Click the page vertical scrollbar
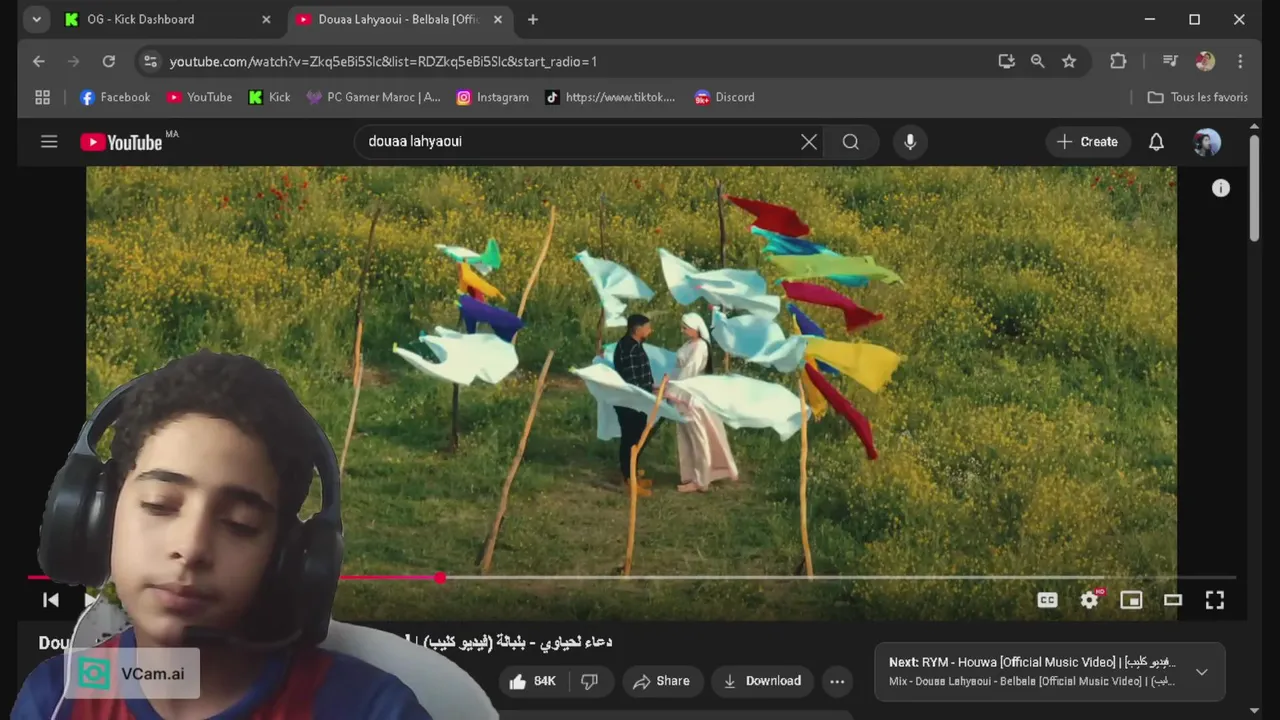 [x=1254, y=190]
